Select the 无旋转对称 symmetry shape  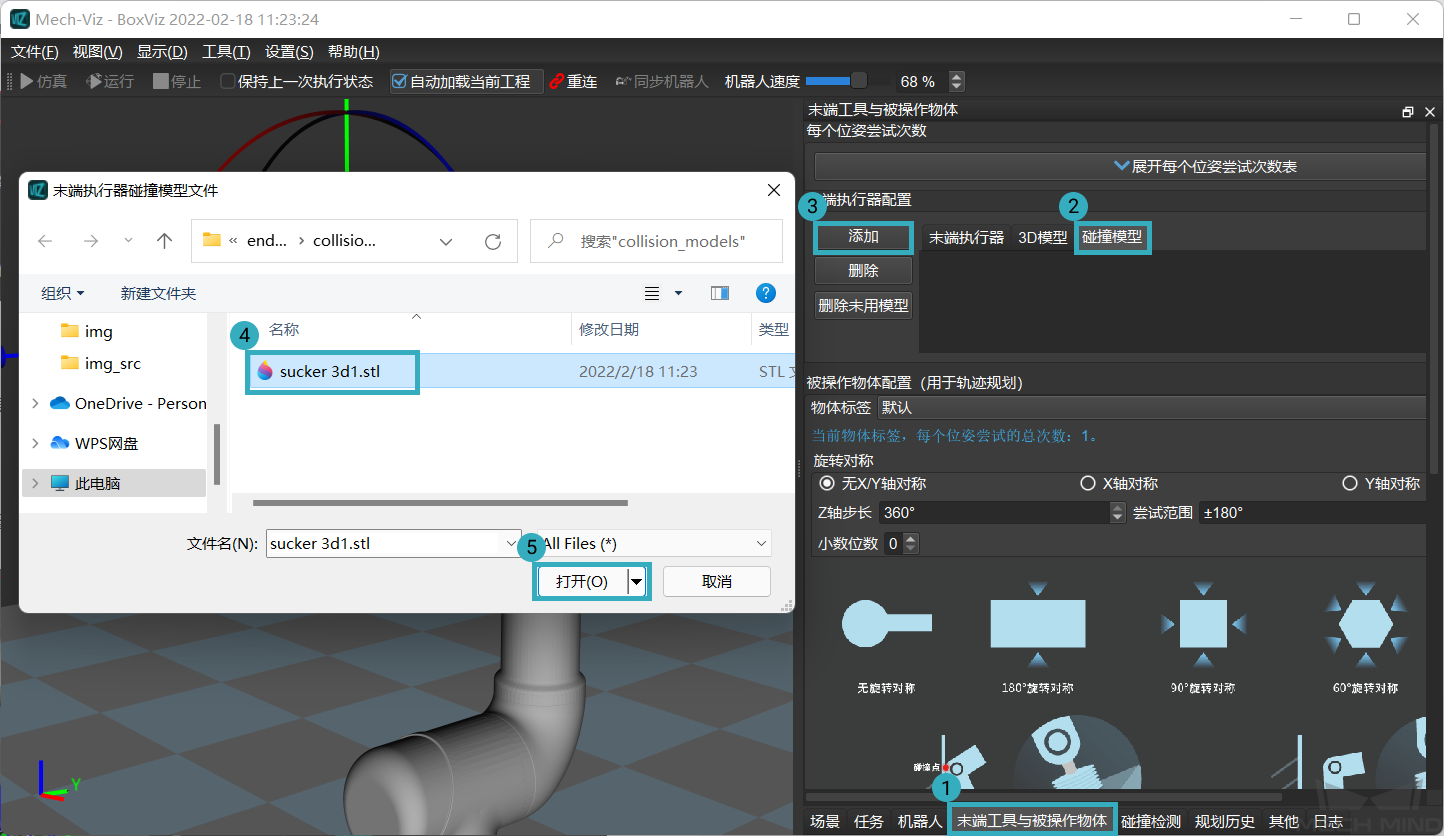coord(887,623)
